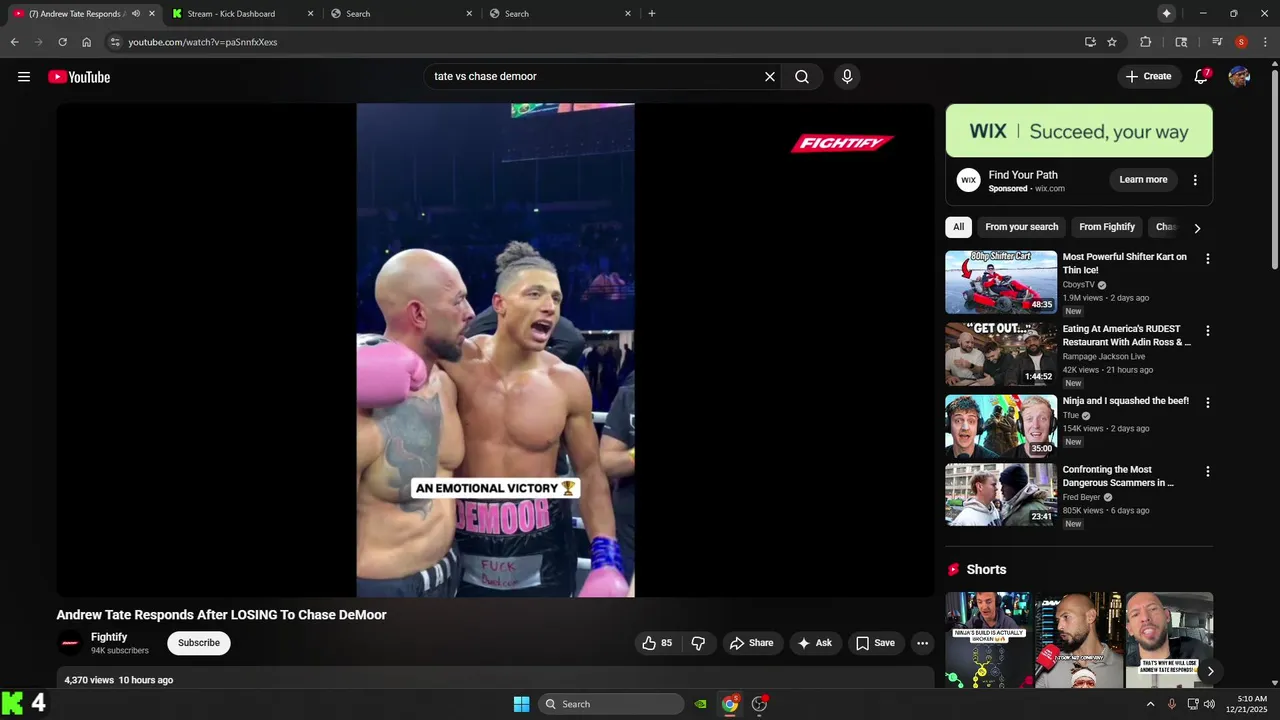Click the Create button
The height and width of the screenshot is (720, 1280).
click(1148, 76)
